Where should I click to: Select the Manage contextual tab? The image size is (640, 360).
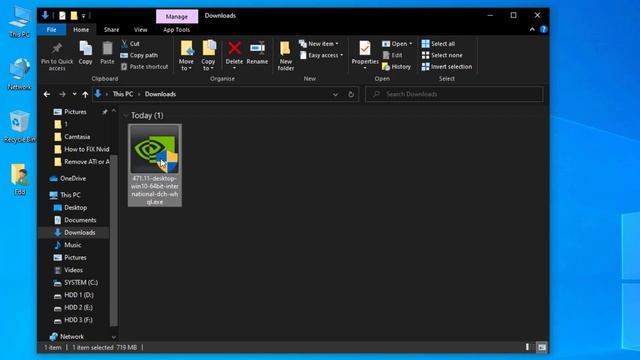177,16
